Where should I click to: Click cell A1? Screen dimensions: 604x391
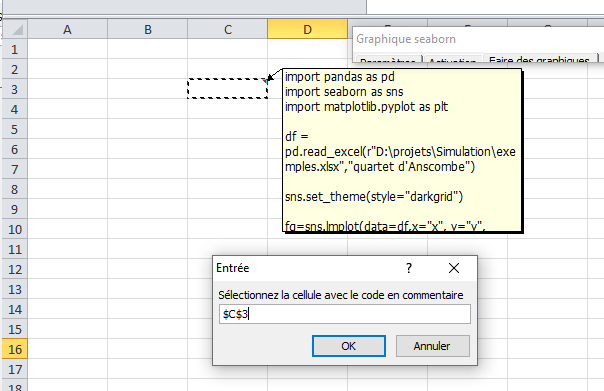pyautogui.click(x=67, y=49)
